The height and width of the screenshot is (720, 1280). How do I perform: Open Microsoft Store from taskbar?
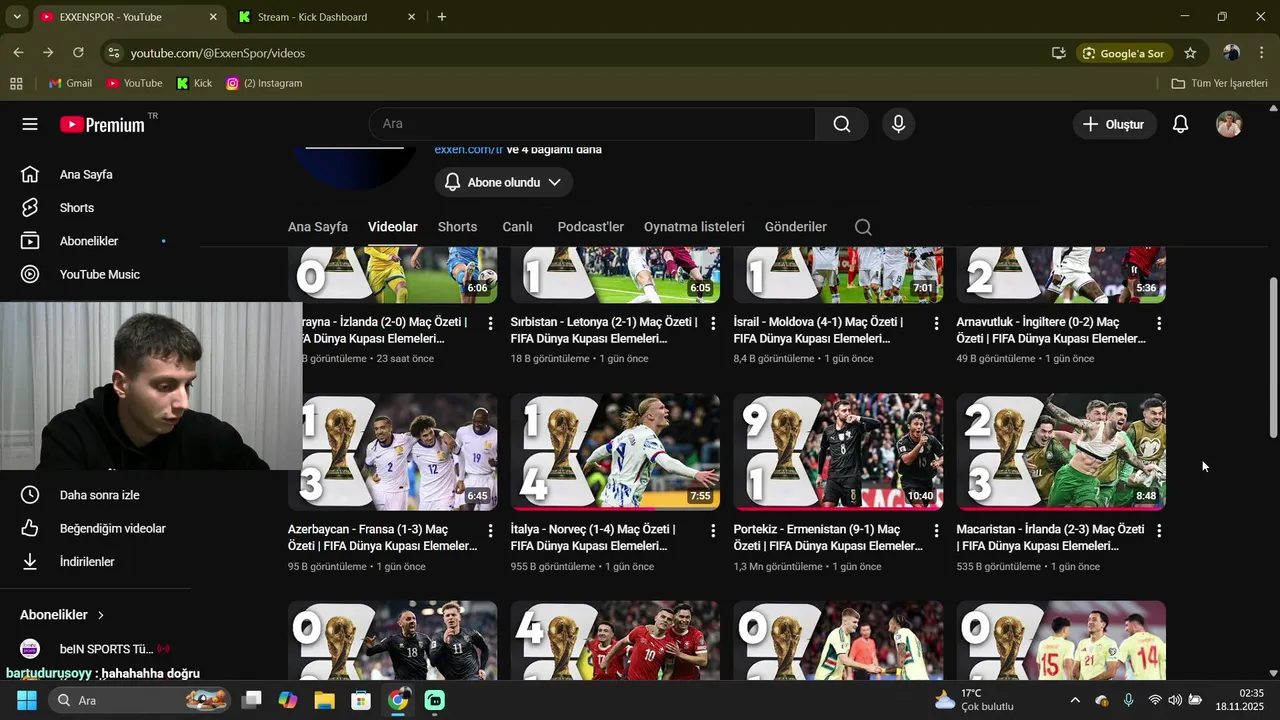coord(361,700)
